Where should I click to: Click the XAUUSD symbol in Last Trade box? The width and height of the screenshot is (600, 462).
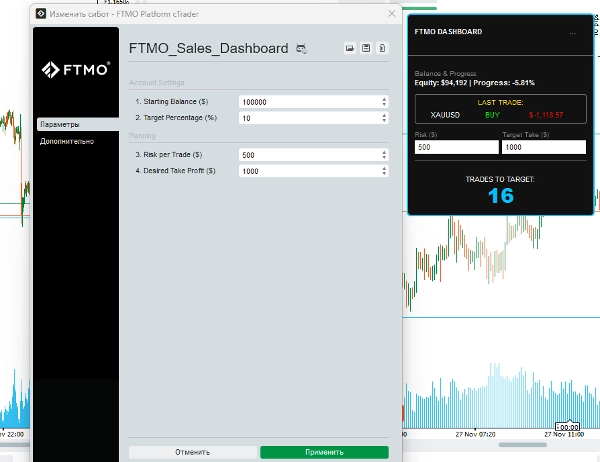click(445, 115)
